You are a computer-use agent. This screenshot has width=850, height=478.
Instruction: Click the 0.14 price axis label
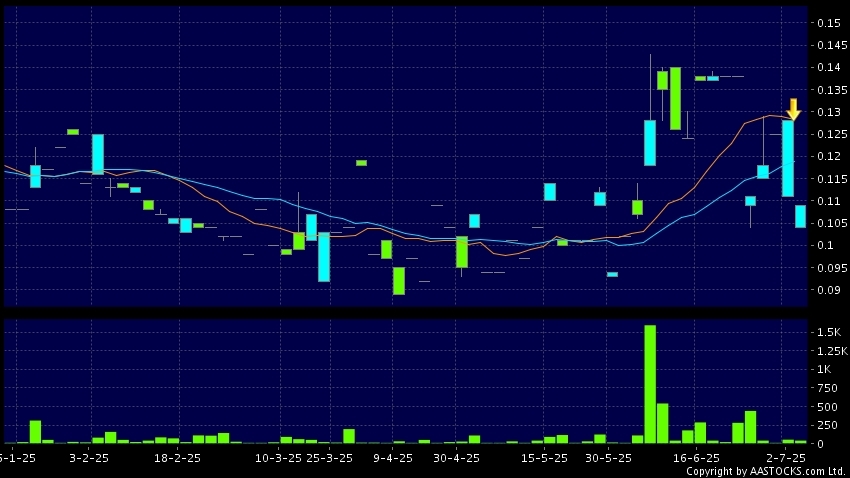[x=829, y=67]
